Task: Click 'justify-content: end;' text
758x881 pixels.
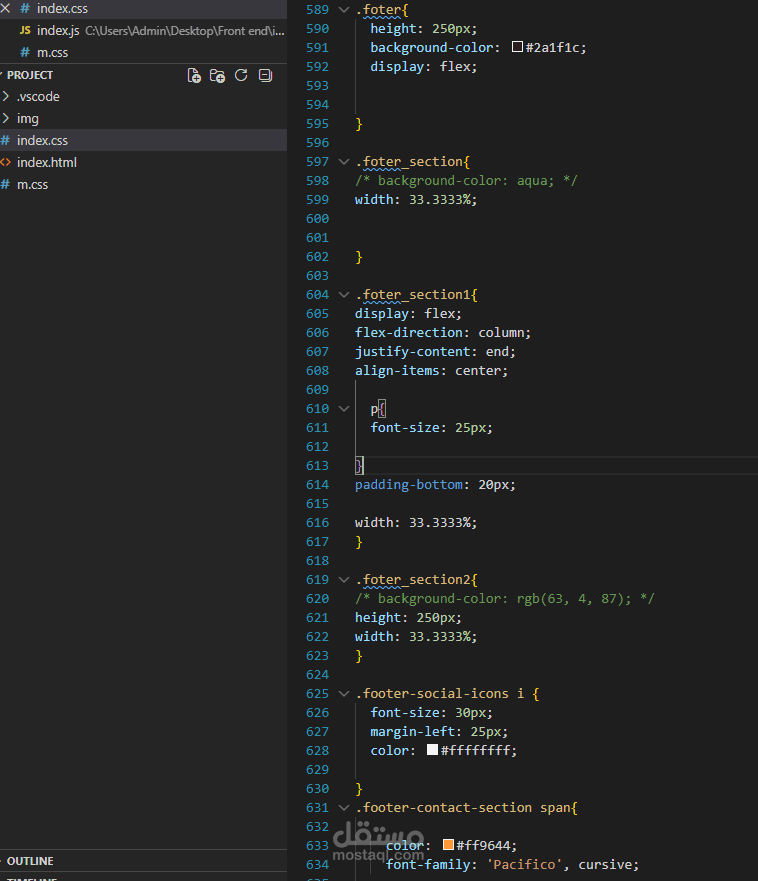Action: [x=435, y=352]
